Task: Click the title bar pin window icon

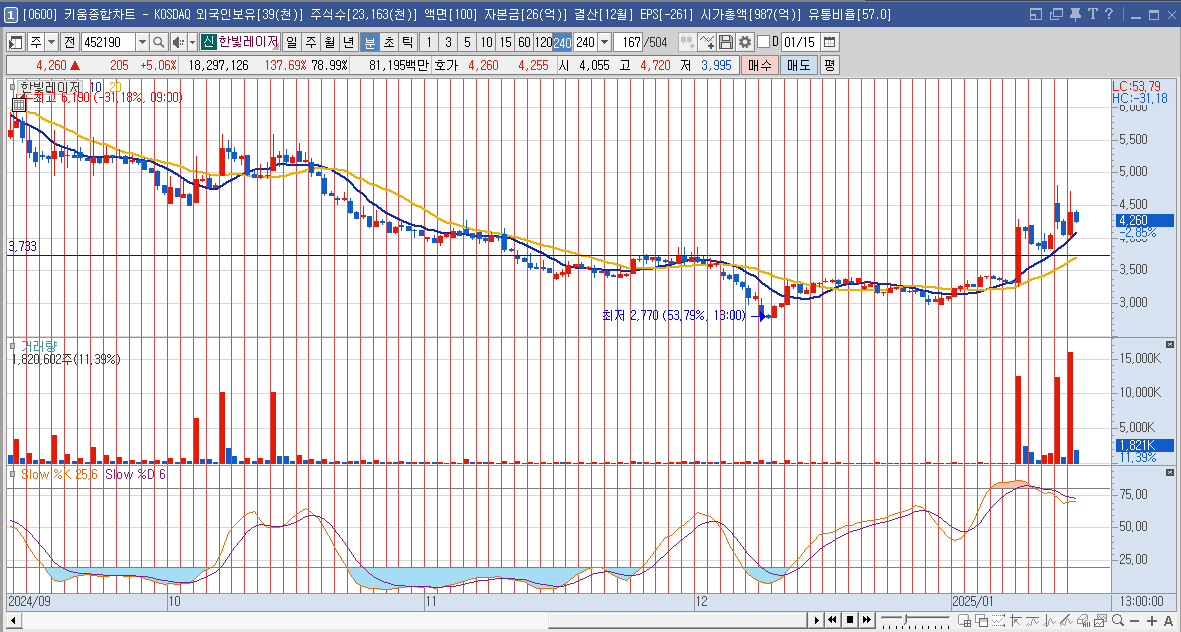Action: tap(1075, 14)
